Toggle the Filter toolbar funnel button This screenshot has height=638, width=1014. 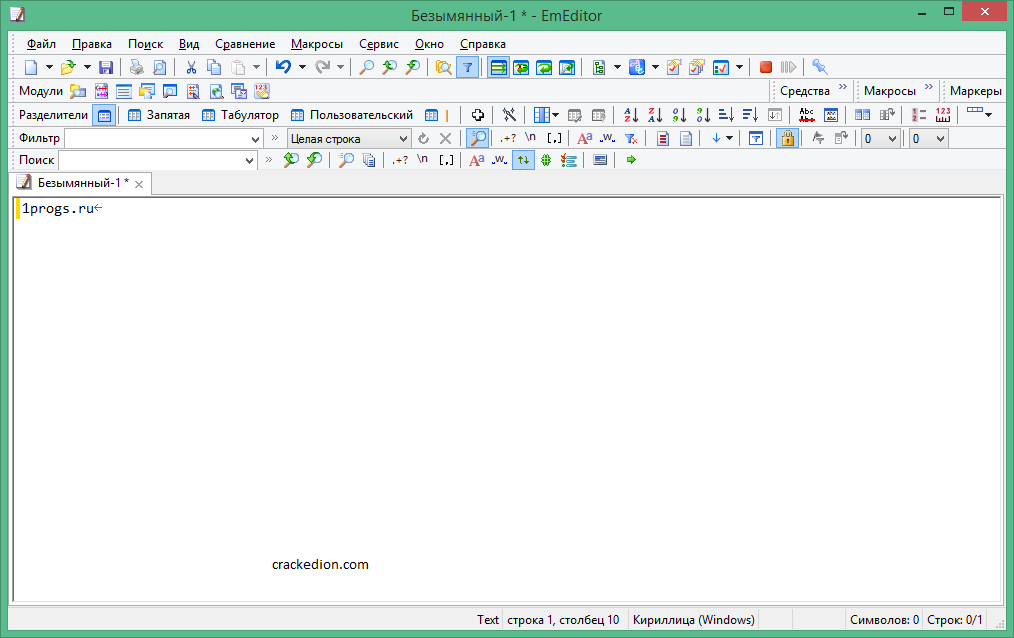click(x=468, y=67)
